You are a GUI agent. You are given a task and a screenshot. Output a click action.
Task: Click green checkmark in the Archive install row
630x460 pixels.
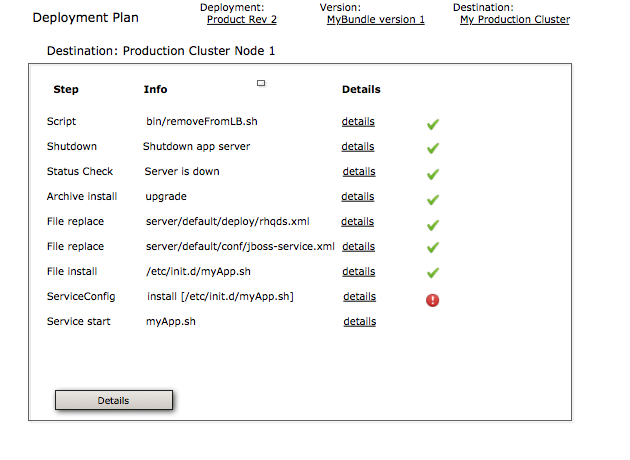tap(433, 199)
